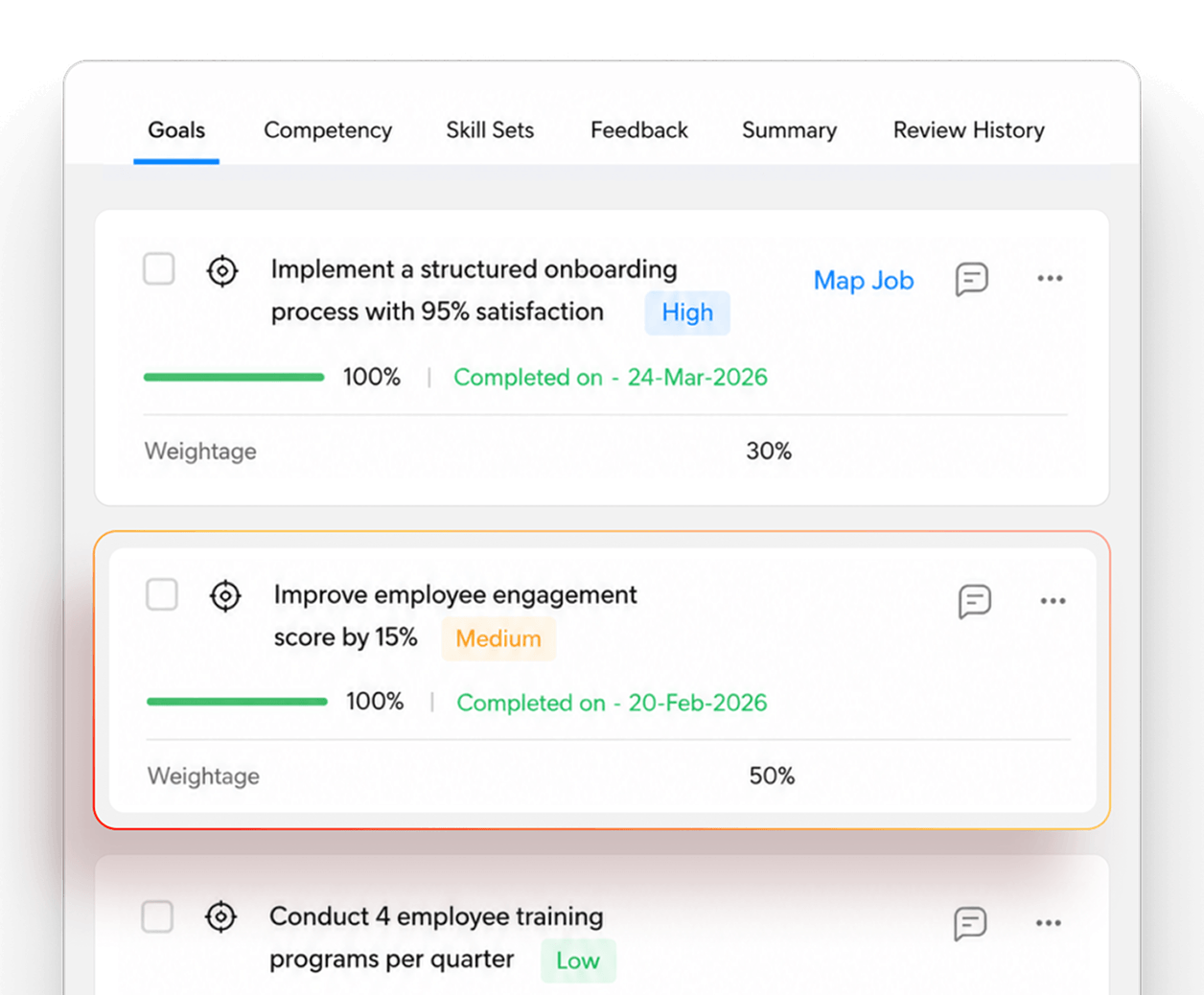Open more options for training programs goal
Image resolution: width=1204 pixels, height=995 pixels.
pos(1048,923)
